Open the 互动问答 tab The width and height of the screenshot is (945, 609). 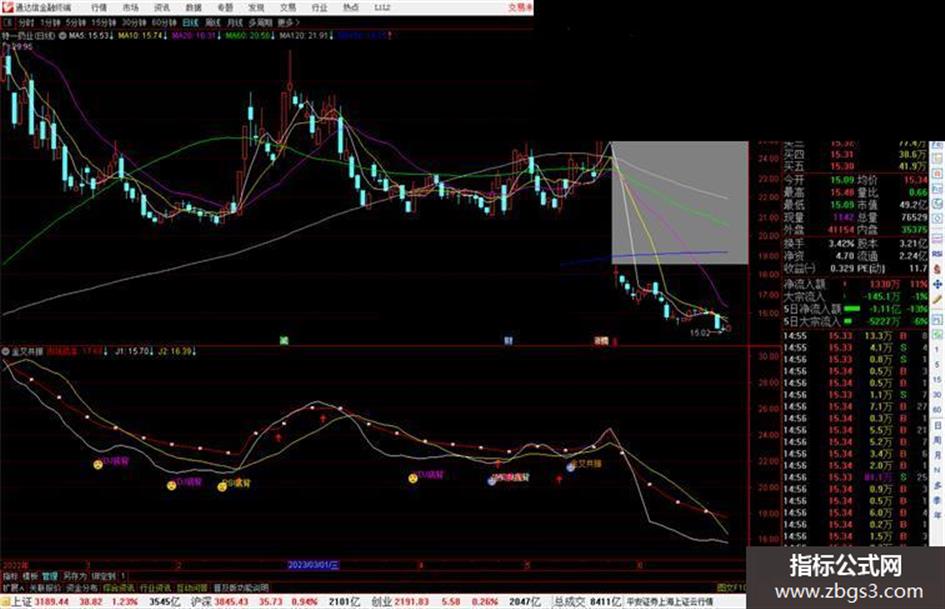click(192, 588)
